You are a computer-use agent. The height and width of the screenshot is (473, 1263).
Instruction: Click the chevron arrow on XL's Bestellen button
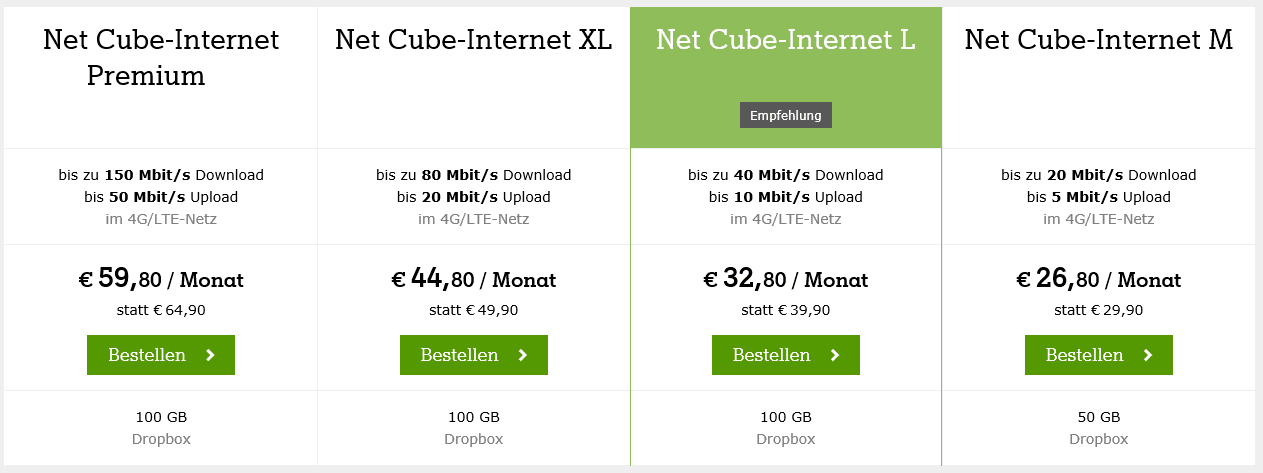[x=523, y=355]
